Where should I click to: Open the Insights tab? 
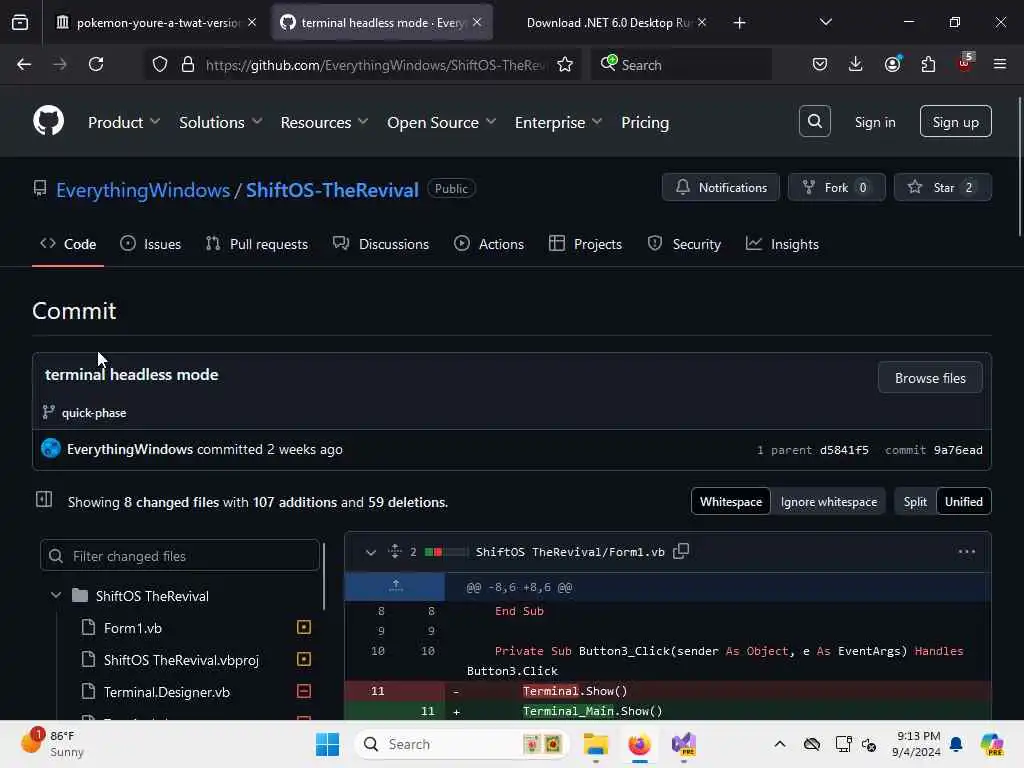tap(782, 244)
